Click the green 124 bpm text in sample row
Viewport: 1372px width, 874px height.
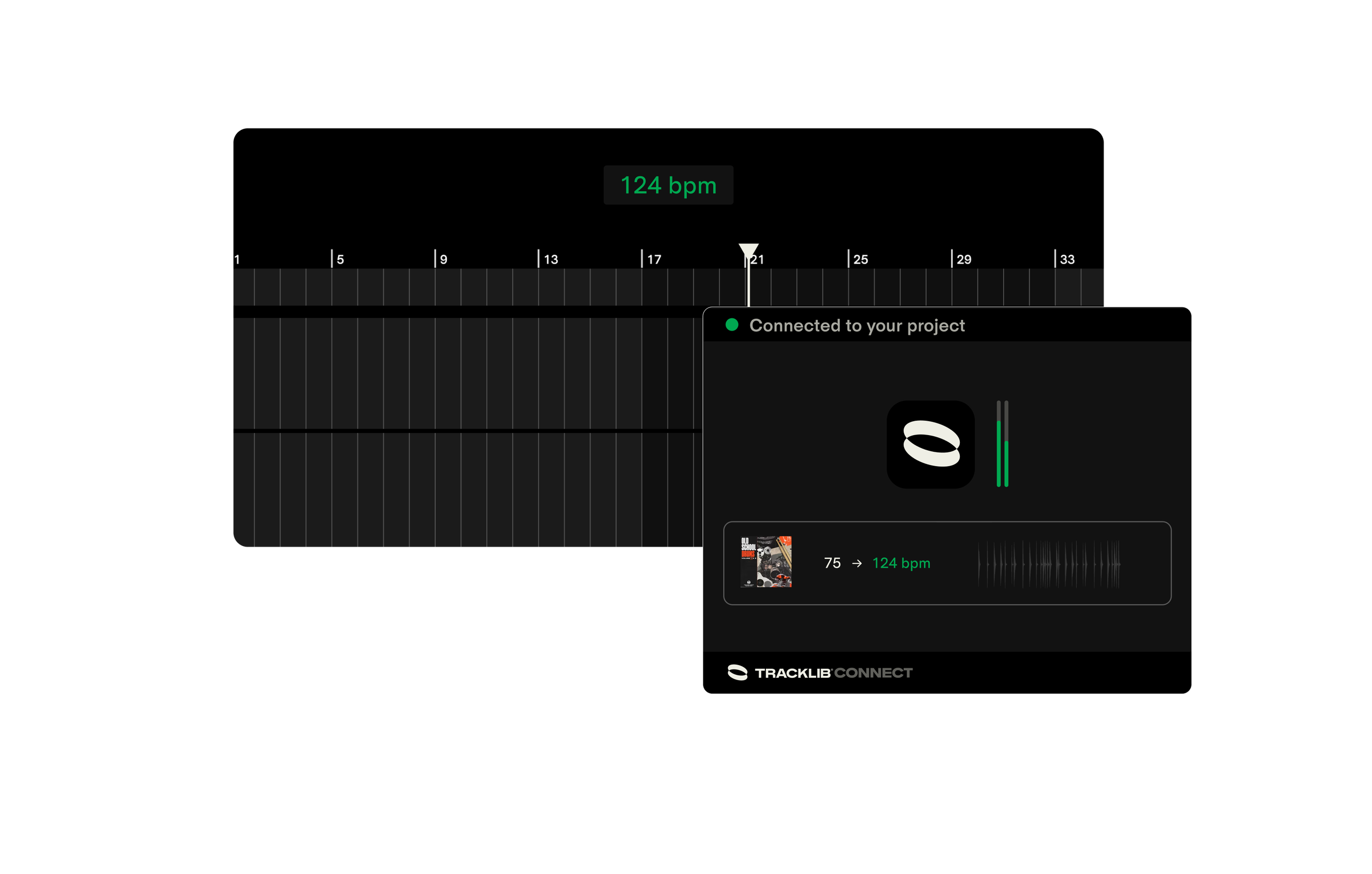pyautogui.click(x=901, y=563)
